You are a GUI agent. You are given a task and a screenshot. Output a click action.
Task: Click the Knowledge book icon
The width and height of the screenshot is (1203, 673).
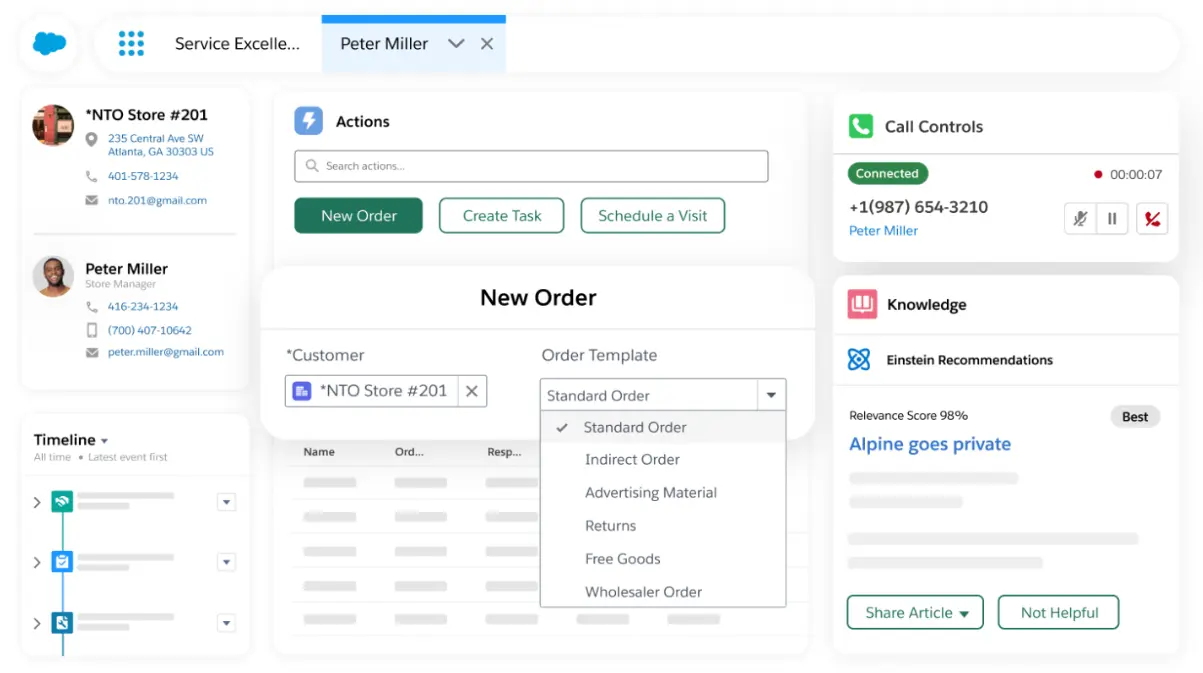pos(862,305)
